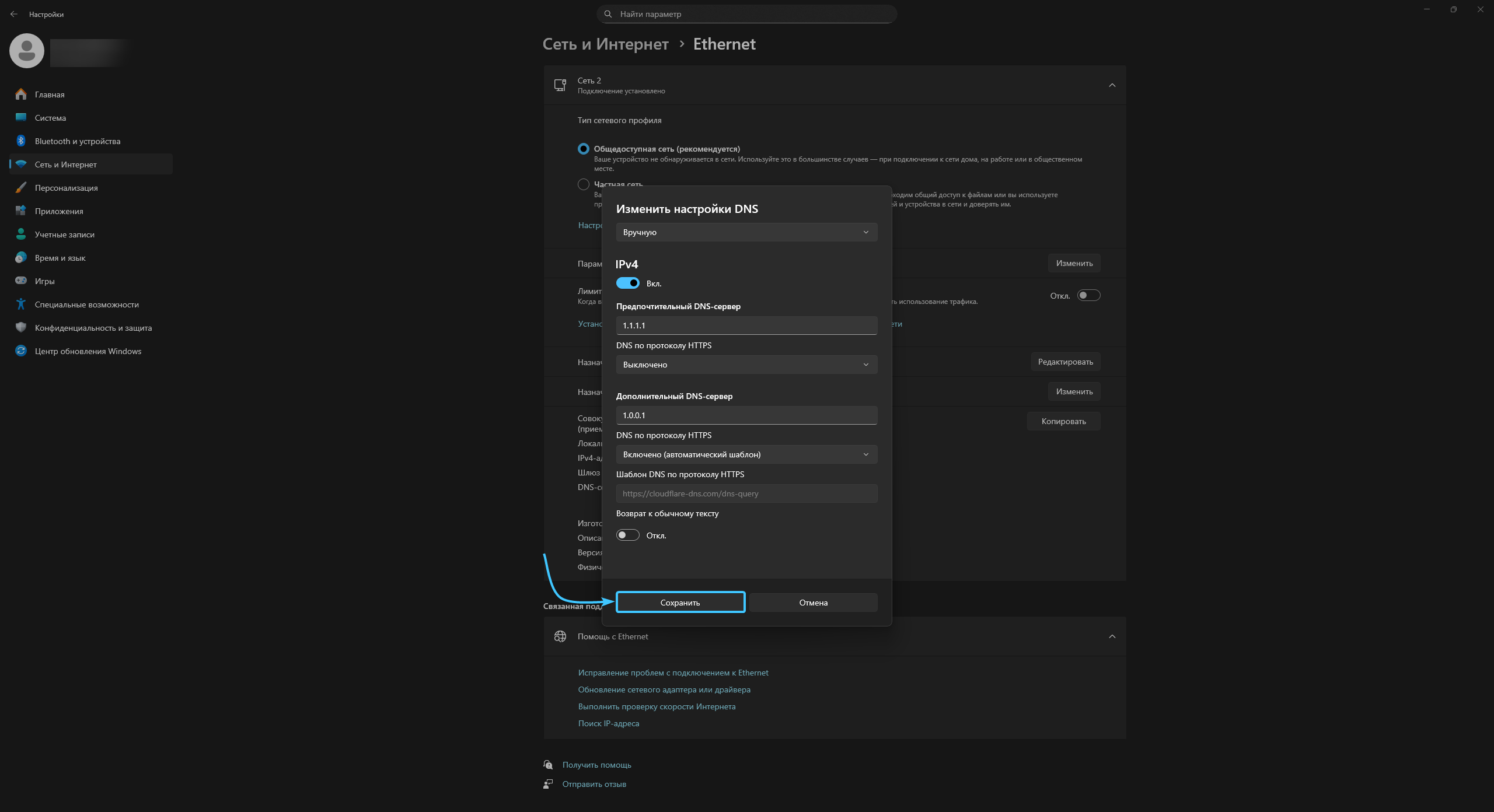
Task: Click the Игры gamepad icon
Action: coord(21,281)
